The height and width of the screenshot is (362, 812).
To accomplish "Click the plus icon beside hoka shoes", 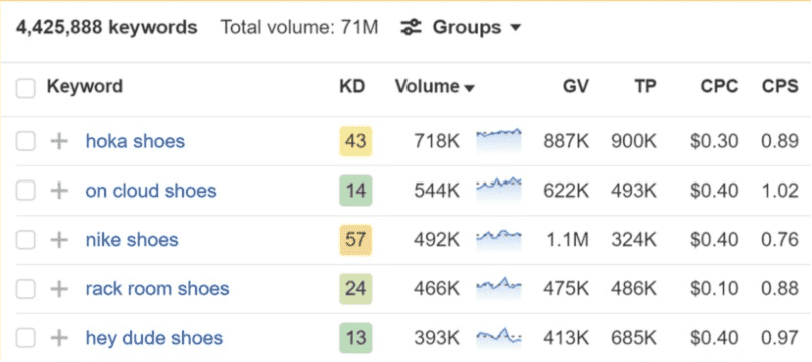I will point(59,141).
